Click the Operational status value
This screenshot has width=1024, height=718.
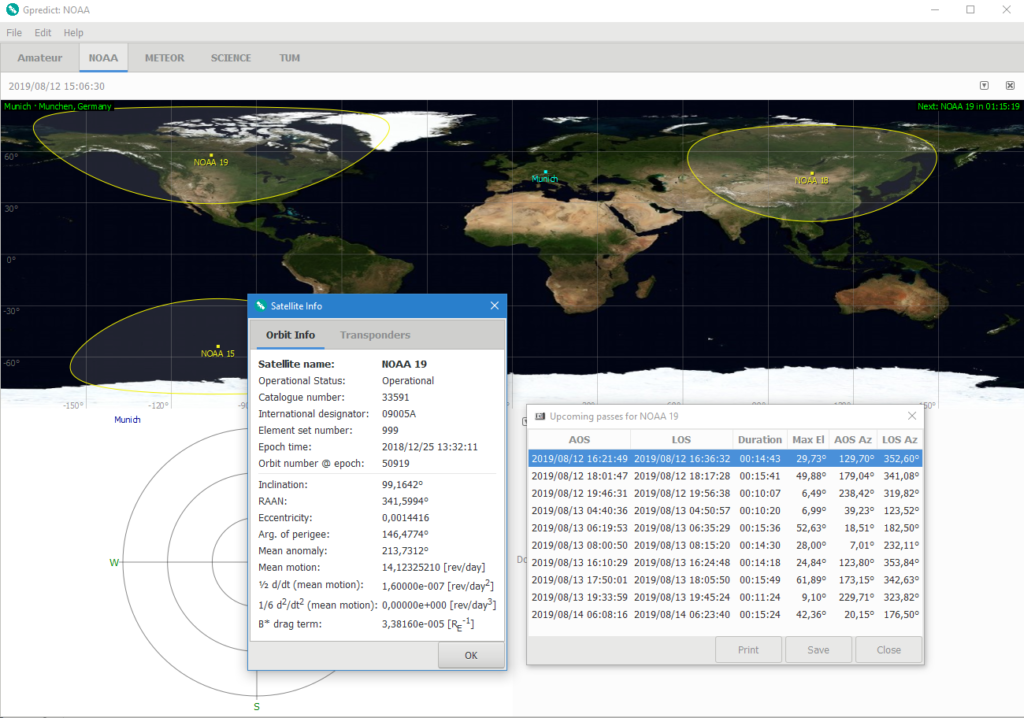pos(408,381)
